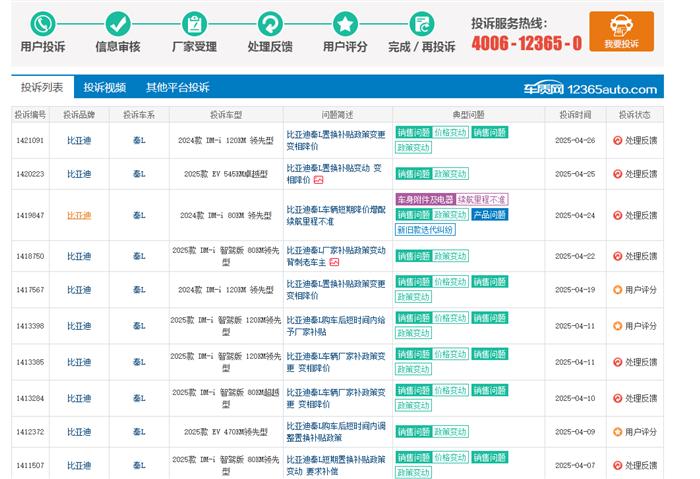Click 续航里程不准 tag in row 1419847
The image size is (700, 479).
tap(481, 199)
